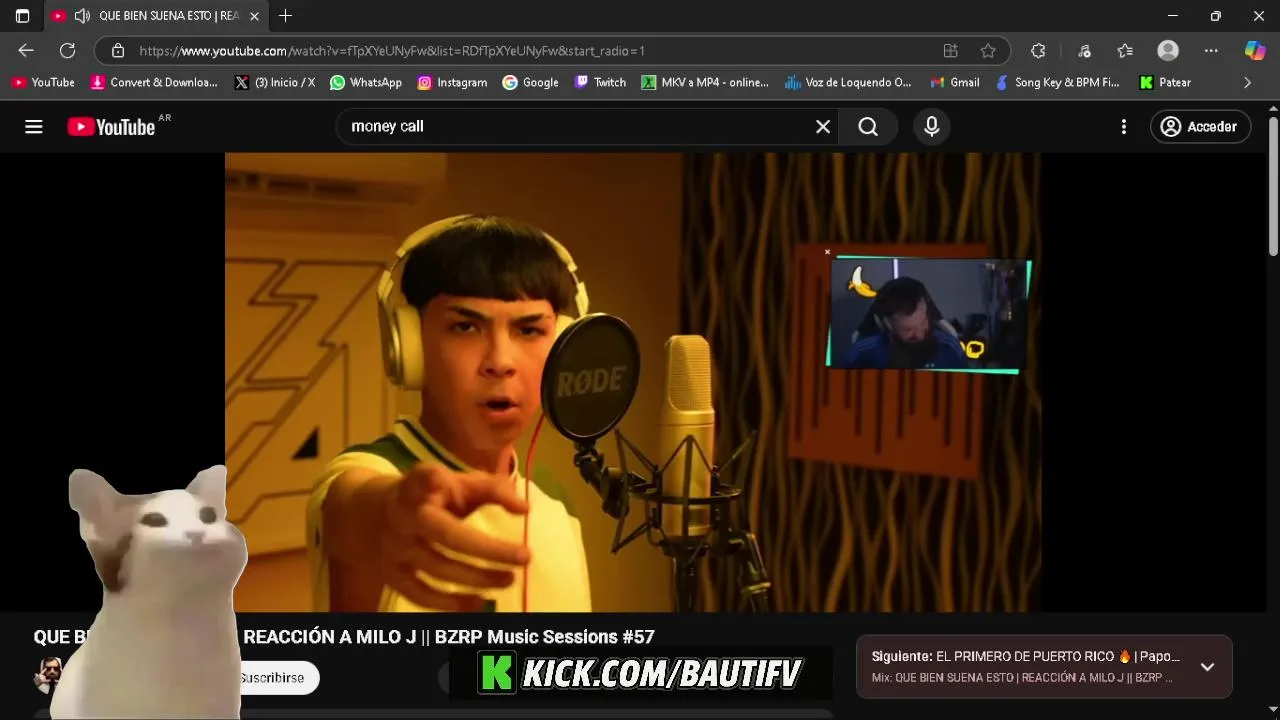Show more bookmarks chevron

point(1247,83)
